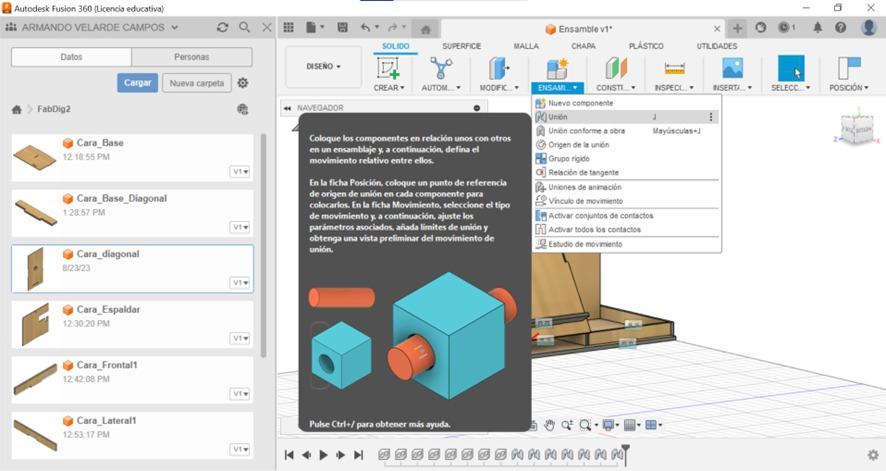
Task: Click the data panel scrollbar
Action: tap(263, 245)
